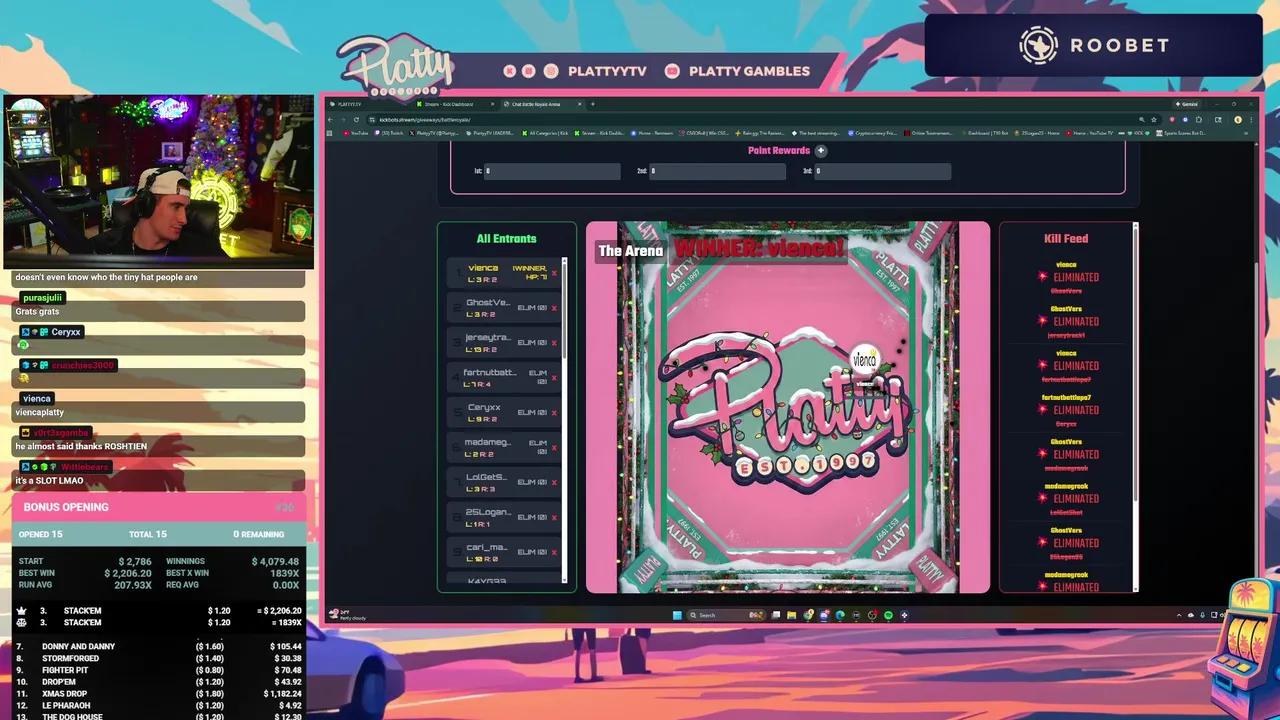Launch Spotify from the taskbar
The image size is (1280, 720).
[887, 615]
